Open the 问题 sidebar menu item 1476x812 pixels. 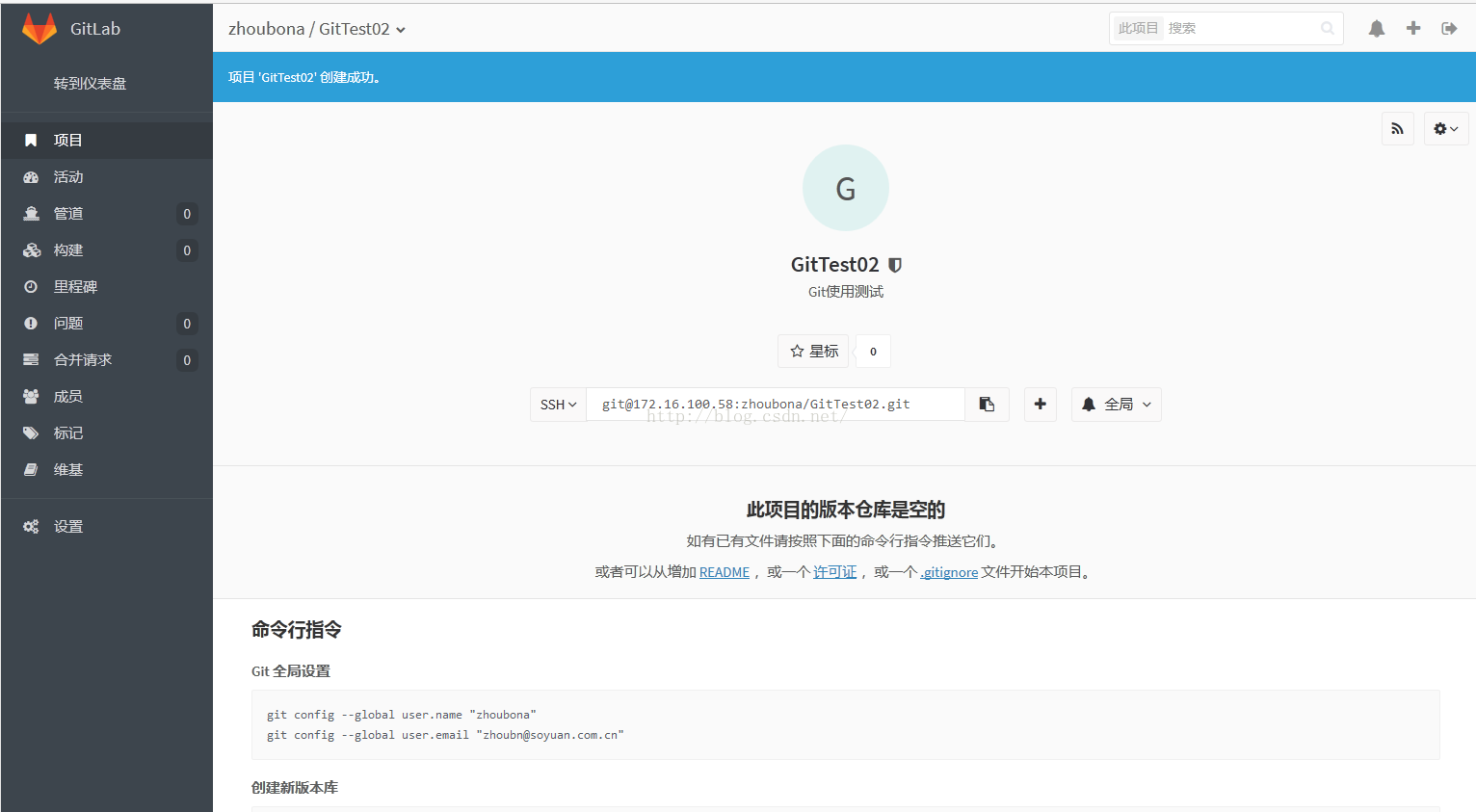coord(106,324)
